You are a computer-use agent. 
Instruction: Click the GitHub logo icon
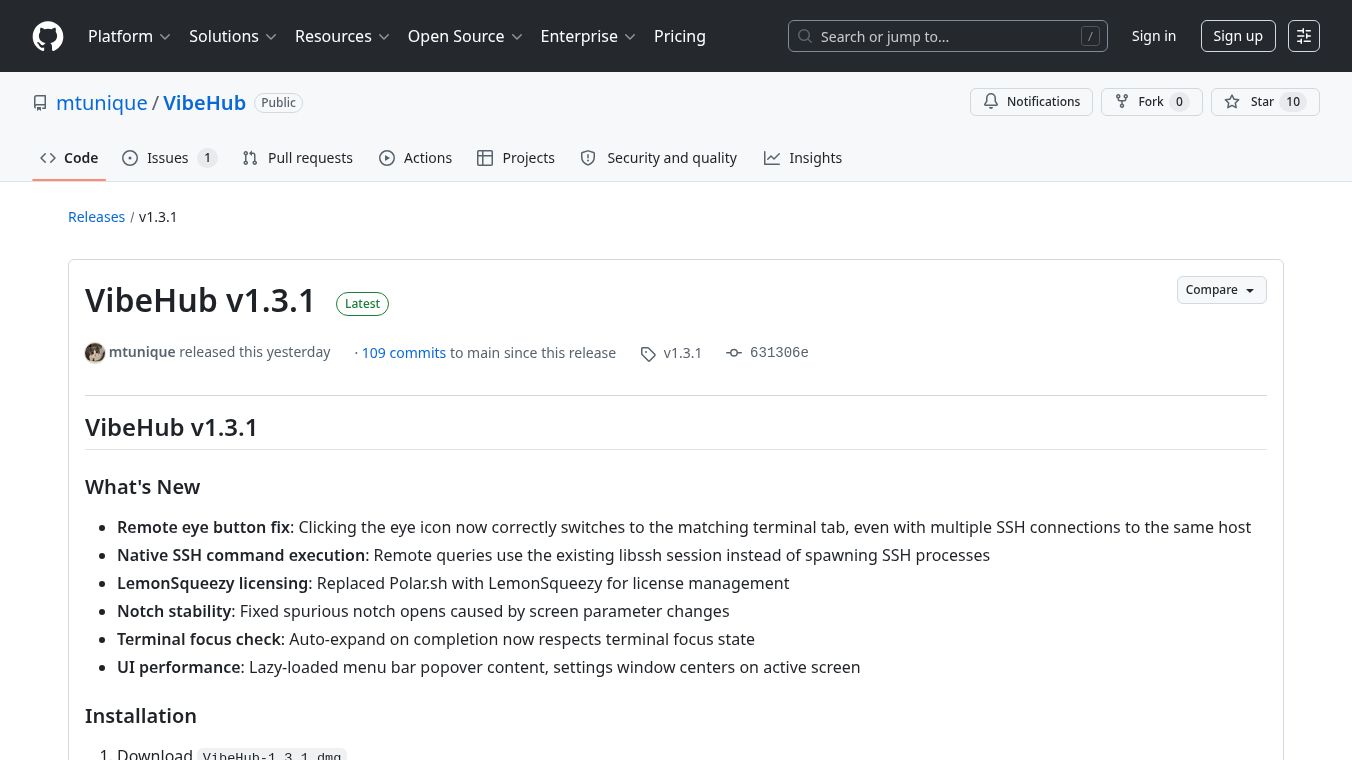point(48,36)
